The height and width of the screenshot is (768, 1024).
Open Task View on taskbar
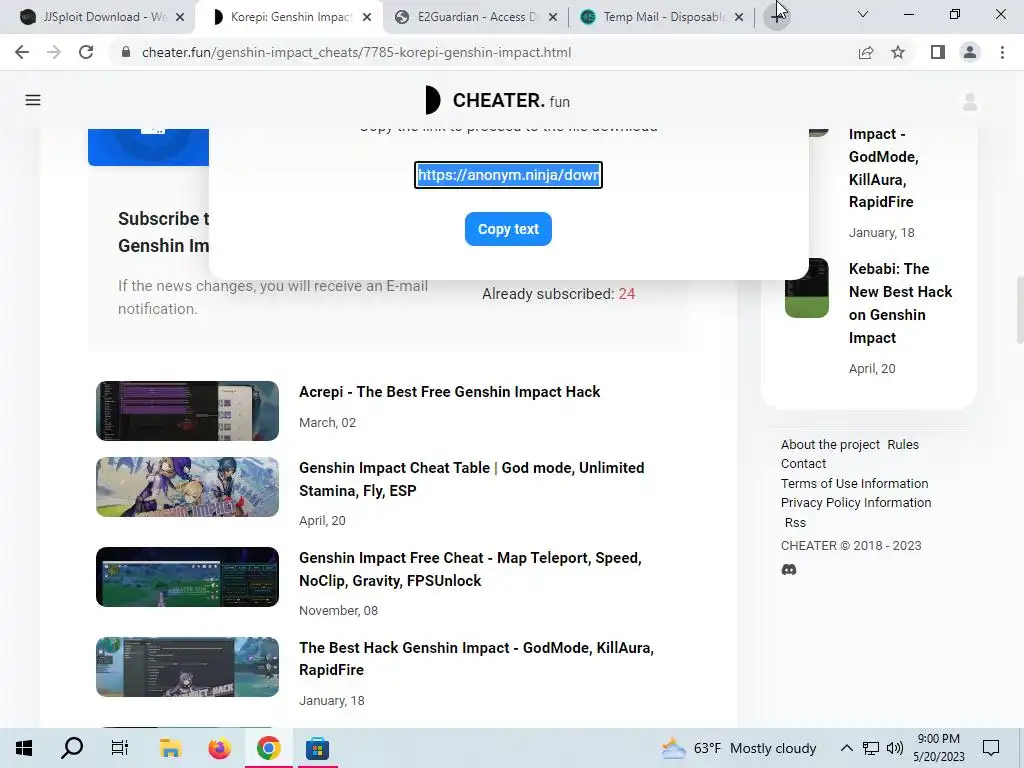click(120, 748)
